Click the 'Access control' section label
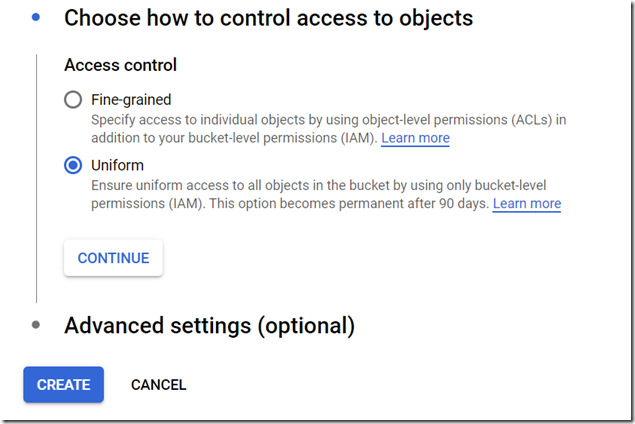Screen dimensions: 635x424 (120, 65)
